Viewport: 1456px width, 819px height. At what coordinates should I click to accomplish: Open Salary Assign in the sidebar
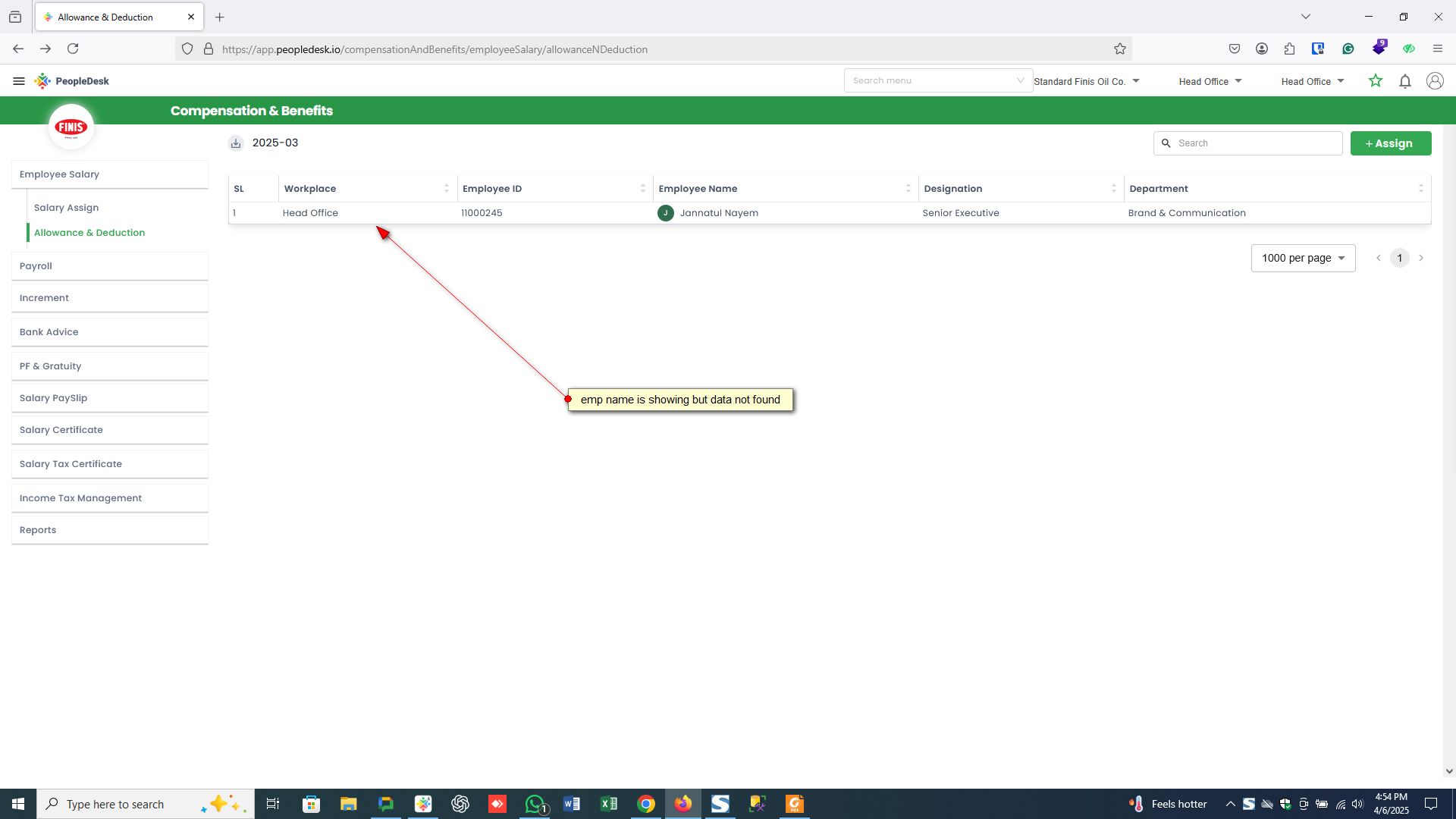tap(66, 208)
